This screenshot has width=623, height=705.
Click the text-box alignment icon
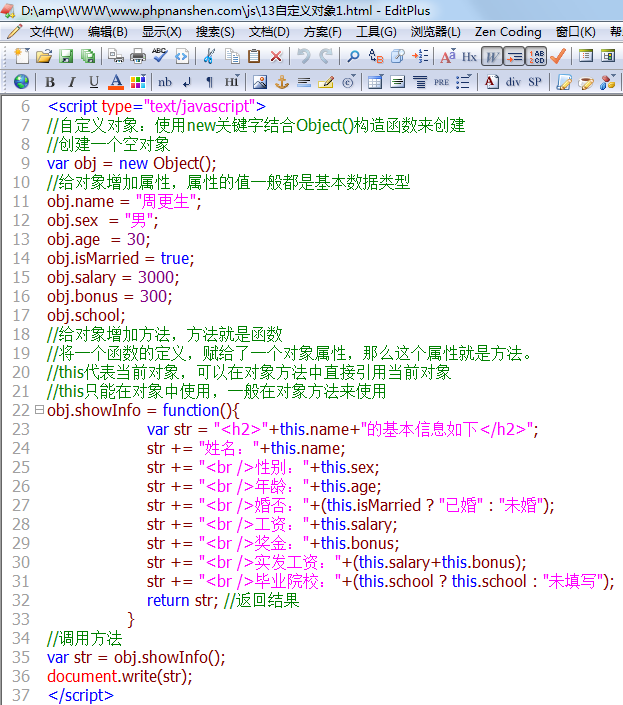[x=397, y=82]
